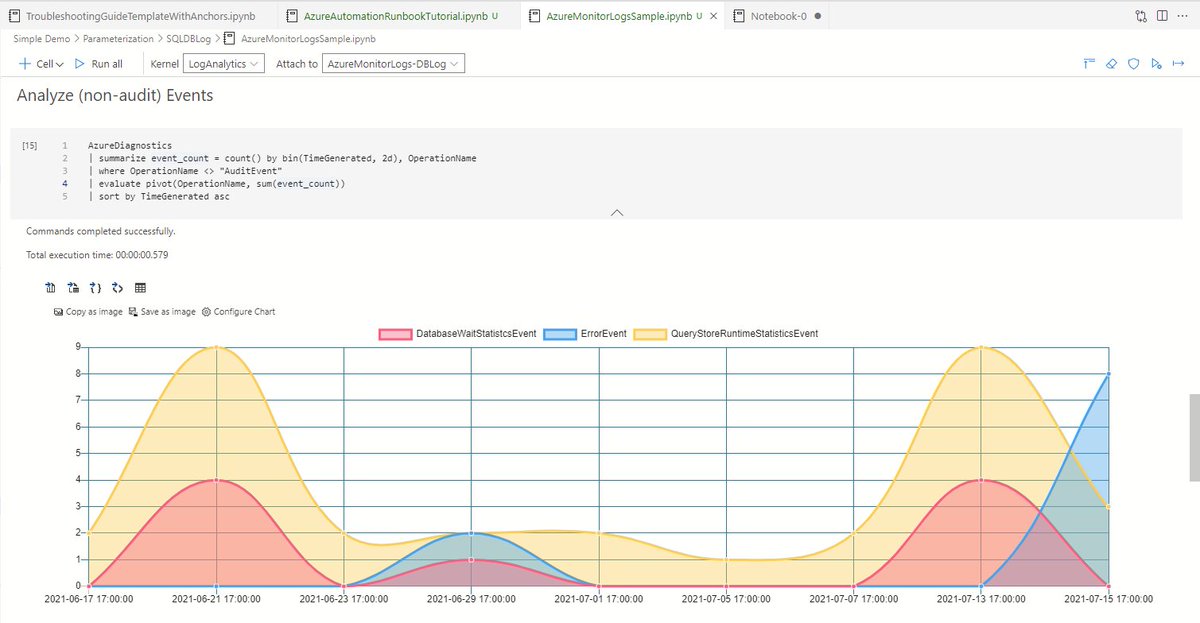The width and height of the screenshot is (1200, 623).
Task: Open the editor More Actions menu
Action: 1182,16
